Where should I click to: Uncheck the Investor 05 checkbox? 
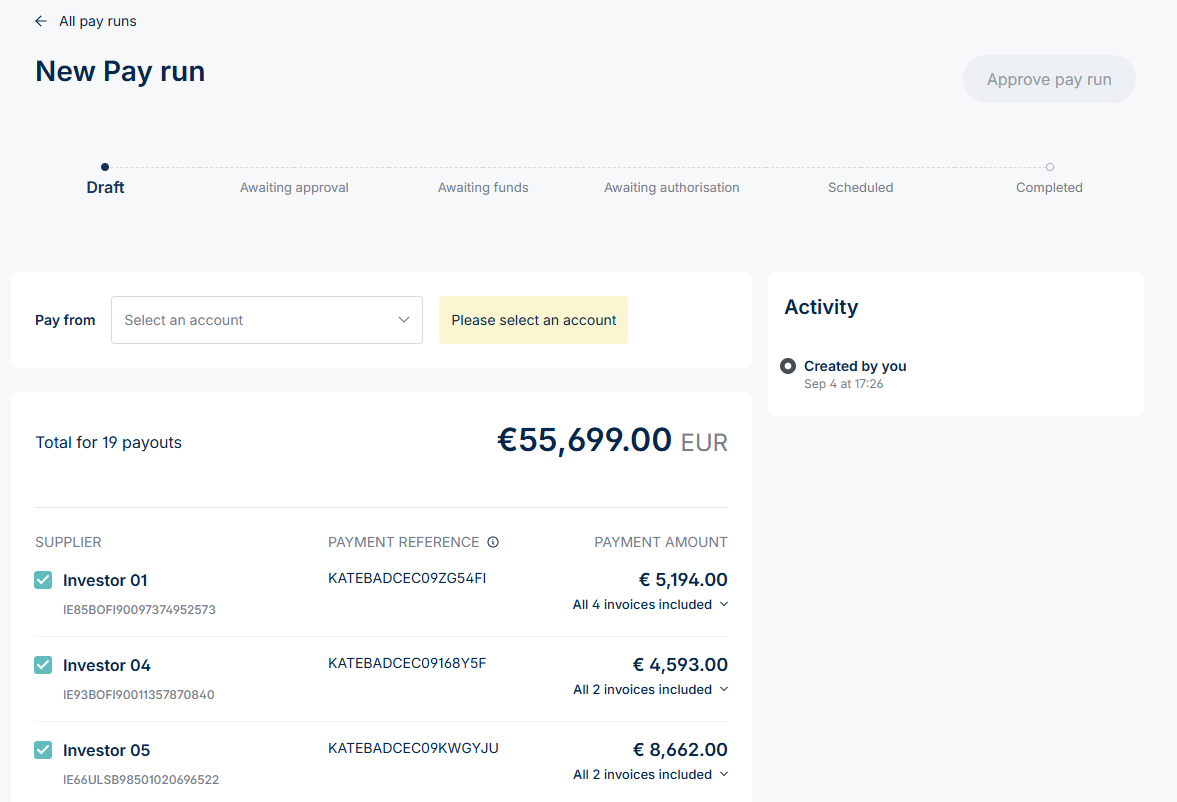(x=44, y=749)
